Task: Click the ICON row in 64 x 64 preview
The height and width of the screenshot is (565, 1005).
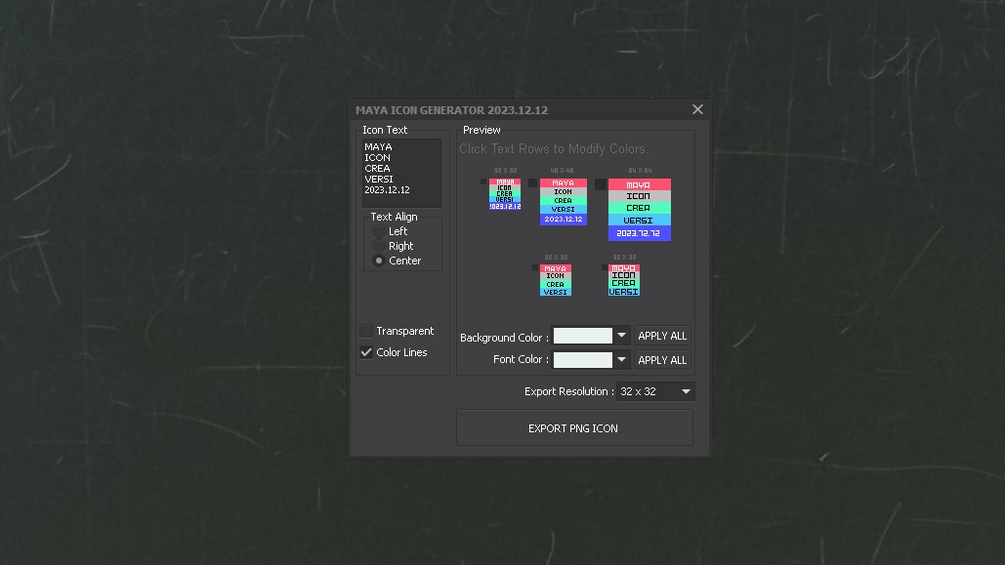Action: pyautogui.click(x=639, y=197)
